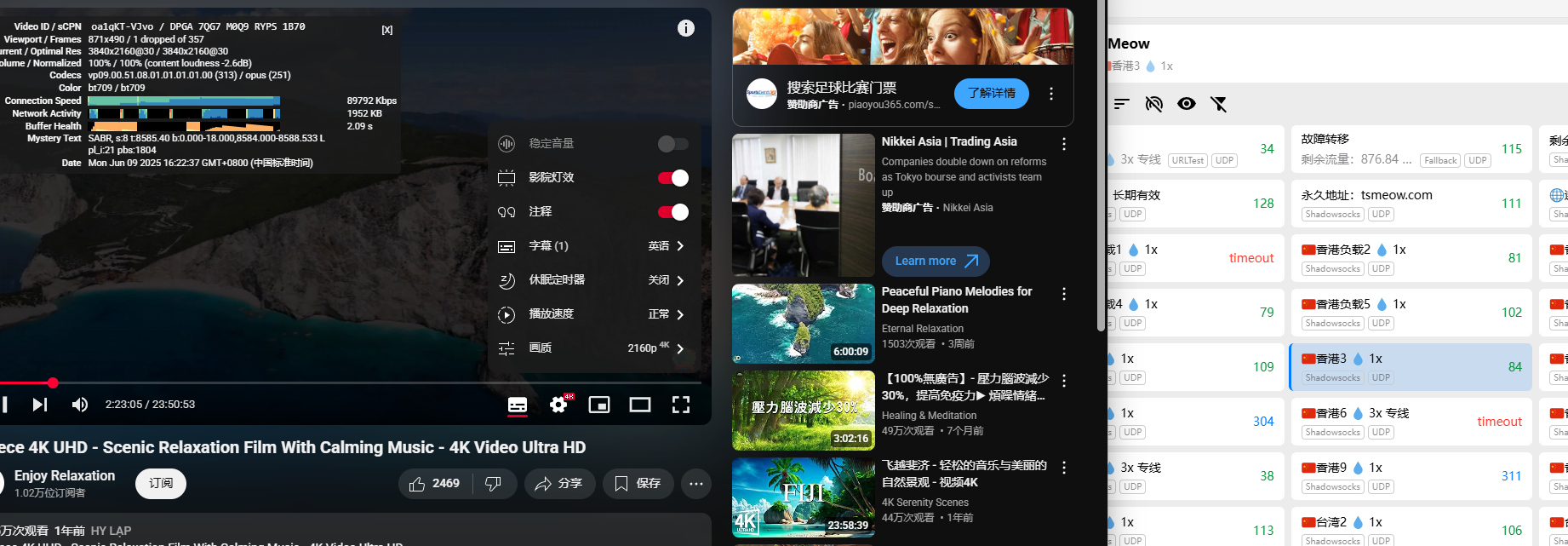Open the 壓力腦波減少 video thumbnail
Viewport: 1568px width, 546px height.
click(x=804, y=411)
